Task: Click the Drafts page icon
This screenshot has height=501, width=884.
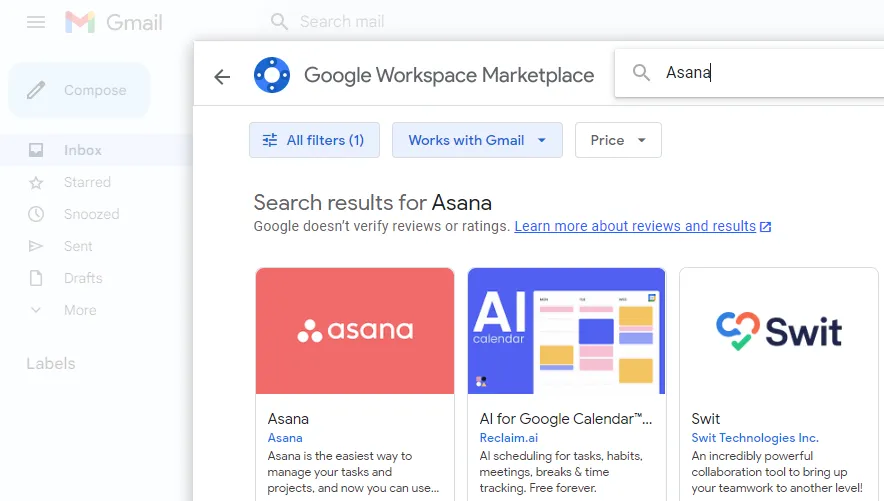Action: click(x=36, y=278)
